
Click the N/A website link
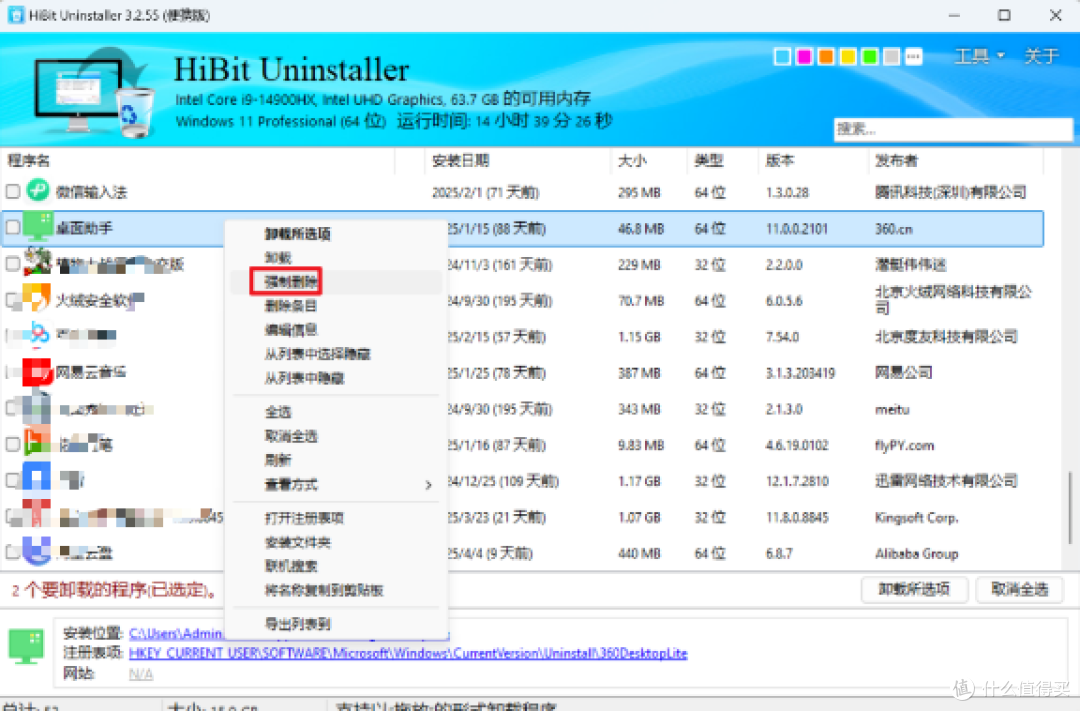pyautogui.click(x=141, y=674)
